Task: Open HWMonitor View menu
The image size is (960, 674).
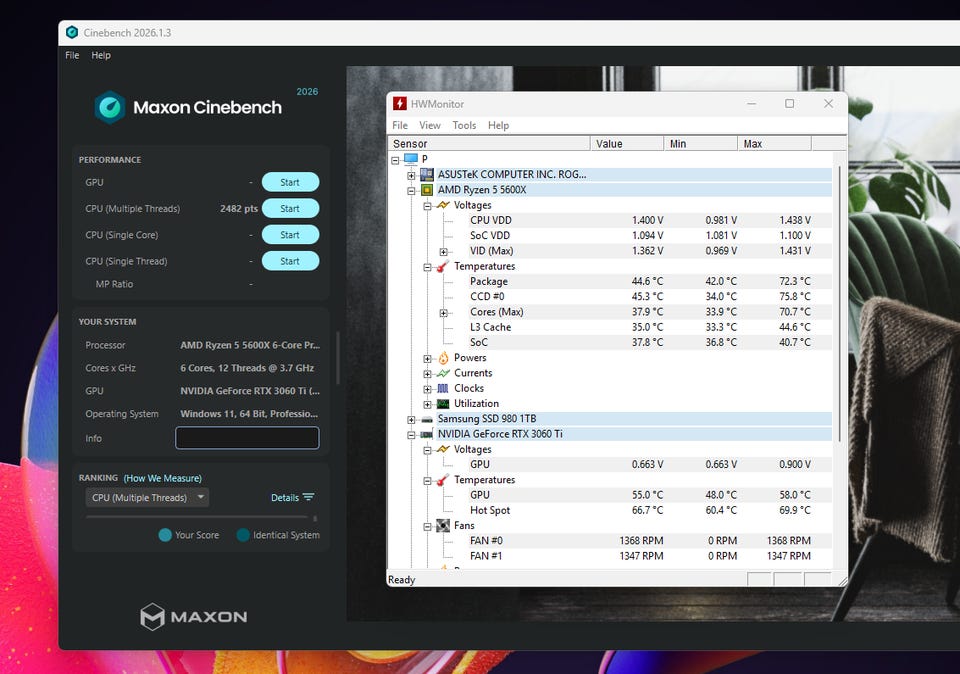Action: (430, 125)
